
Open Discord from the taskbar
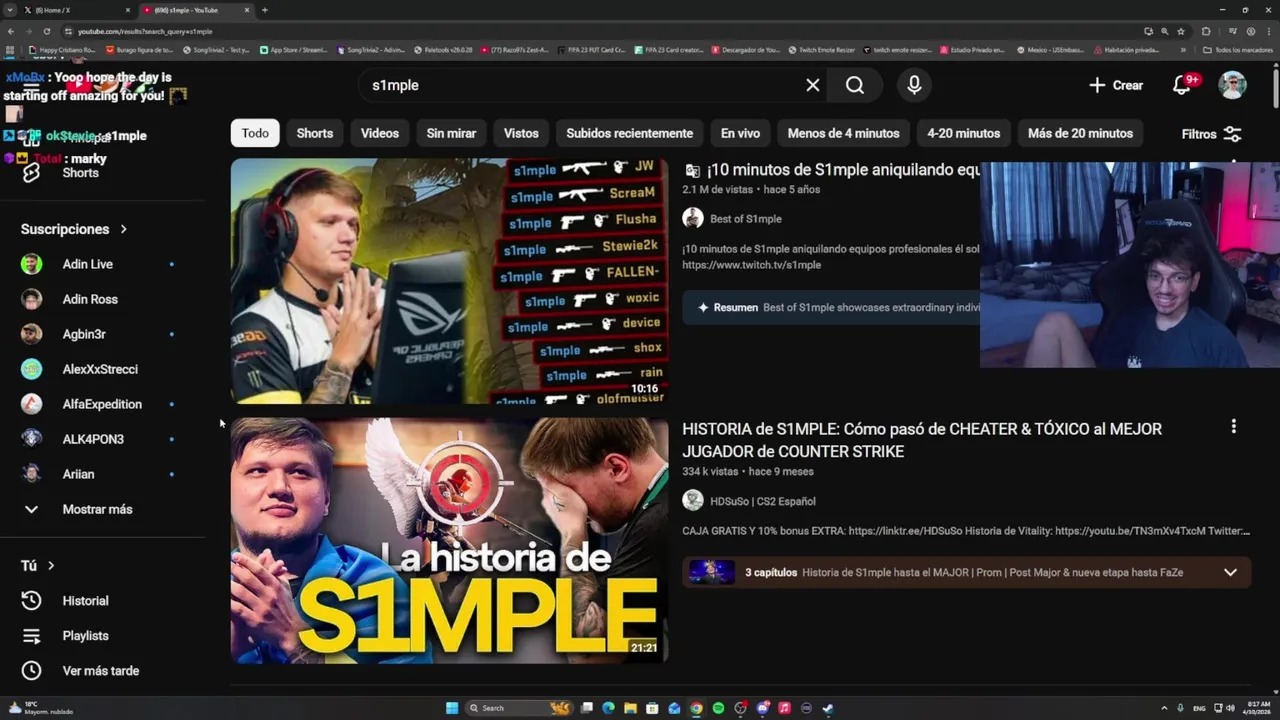tap(762, 708)
